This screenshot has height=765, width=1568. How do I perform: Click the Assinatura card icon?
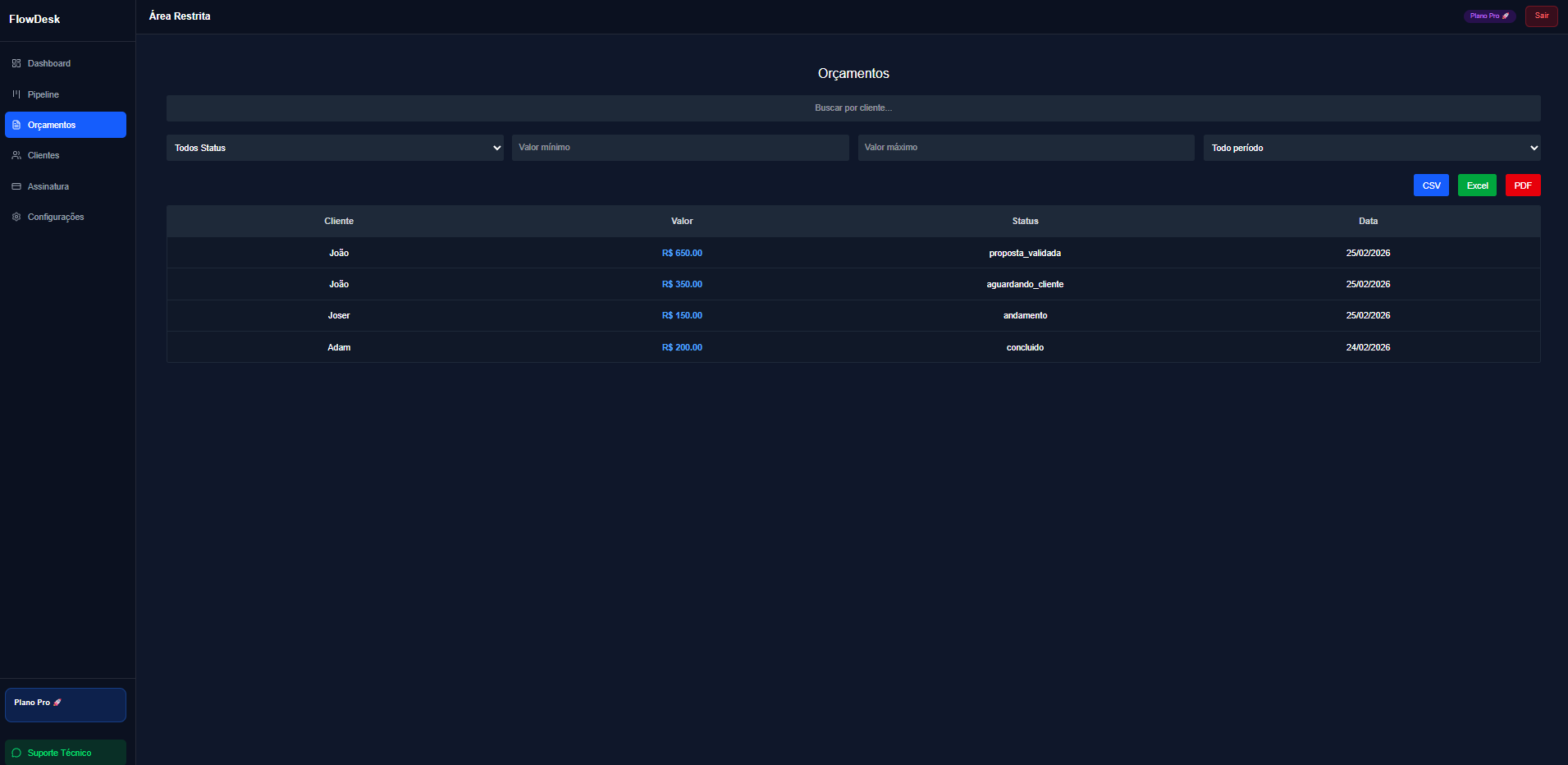[x=16, y=186]
